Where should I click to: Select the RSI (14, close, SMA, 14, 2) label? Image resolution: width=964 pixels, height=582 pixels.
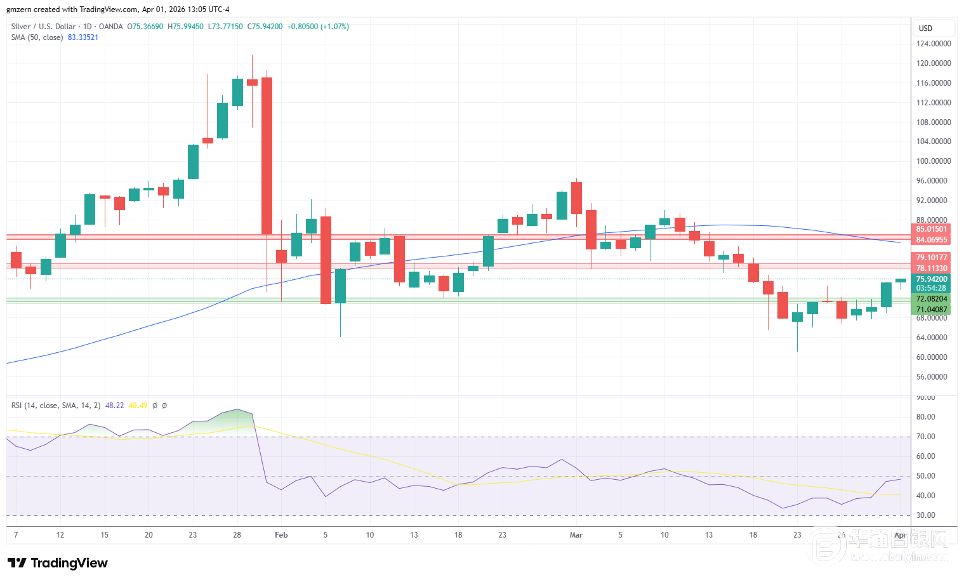(57, 405)
